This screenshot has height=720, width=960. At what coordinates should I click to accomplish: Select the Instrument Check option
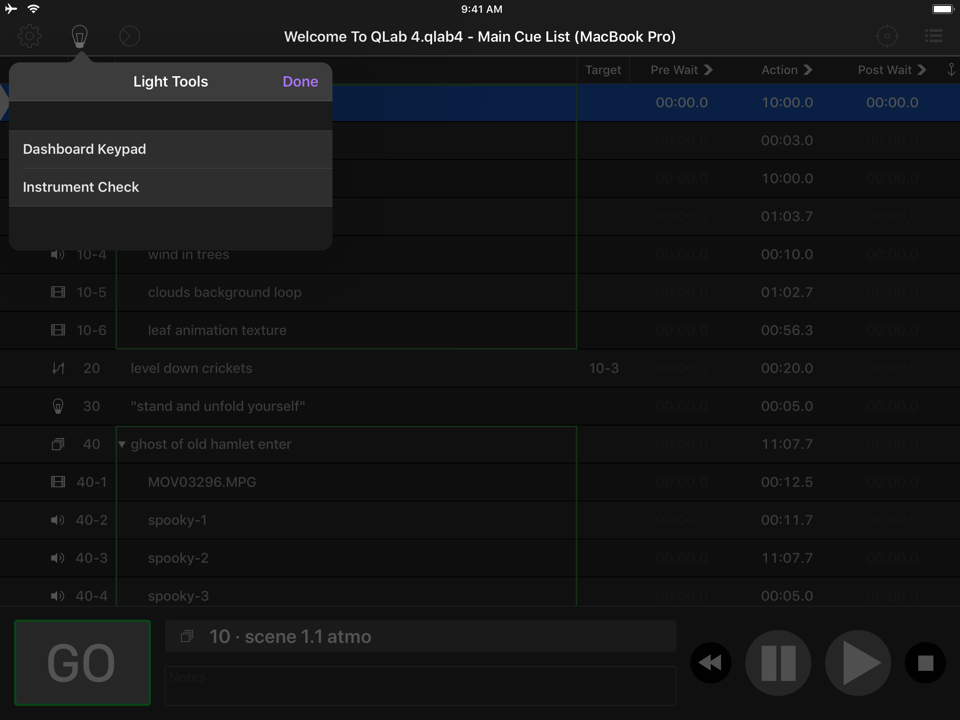click(x=170, y=187)
